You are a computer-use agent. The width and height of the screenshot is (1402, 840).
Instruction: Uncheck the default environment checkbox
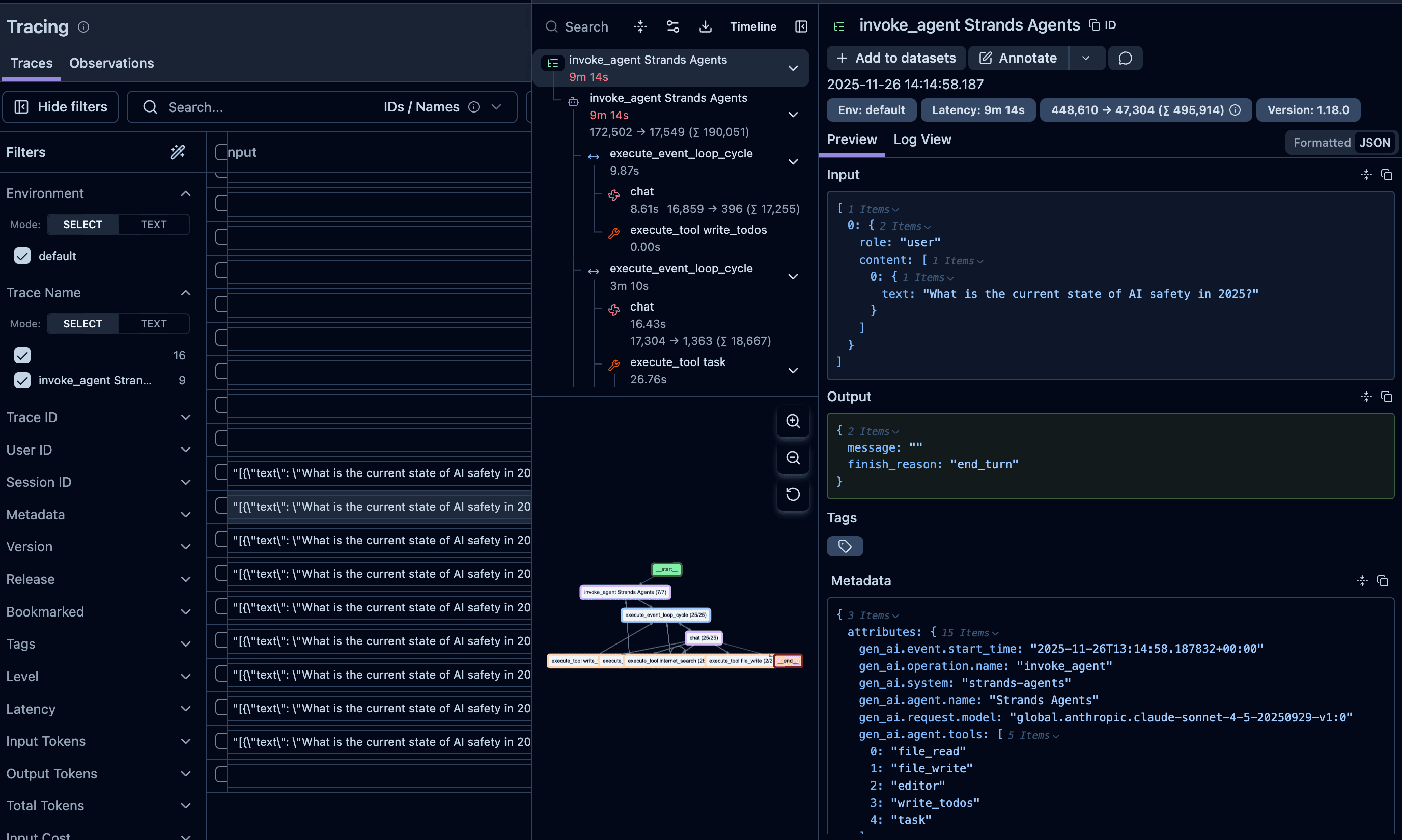click(22, 256)
